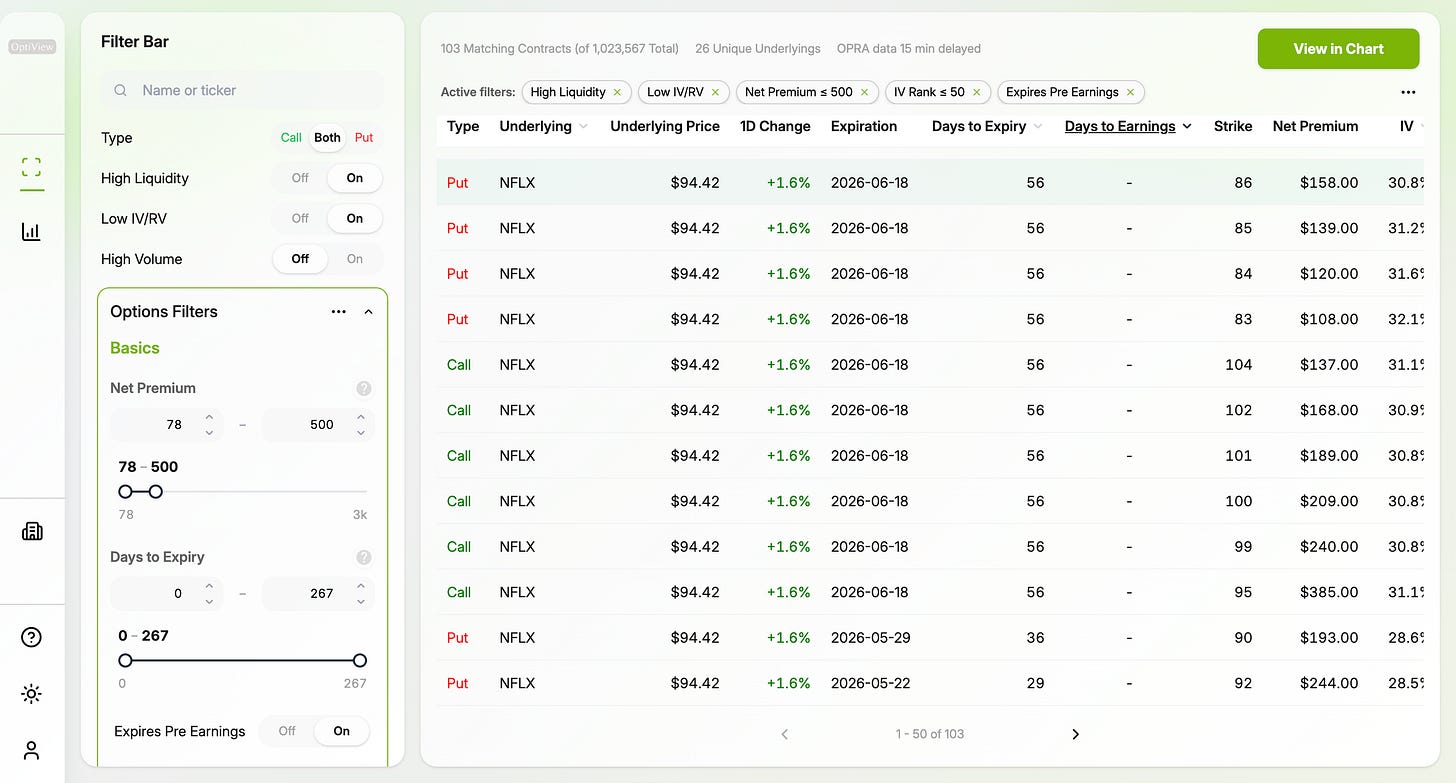Viewport: 1456px width, 783px height.
Task: Click IV Rank ≤ 50 chip label
Action: pos(929,92)
